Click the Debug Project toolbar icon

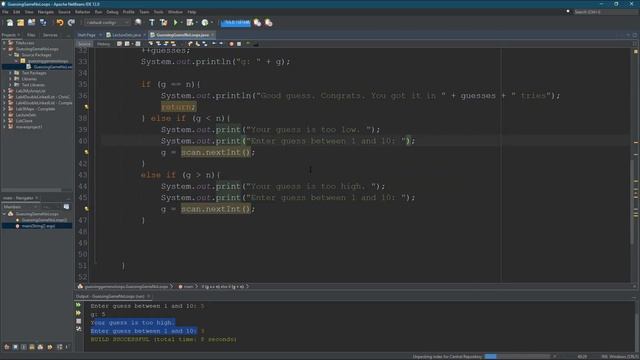coord(190,22)
